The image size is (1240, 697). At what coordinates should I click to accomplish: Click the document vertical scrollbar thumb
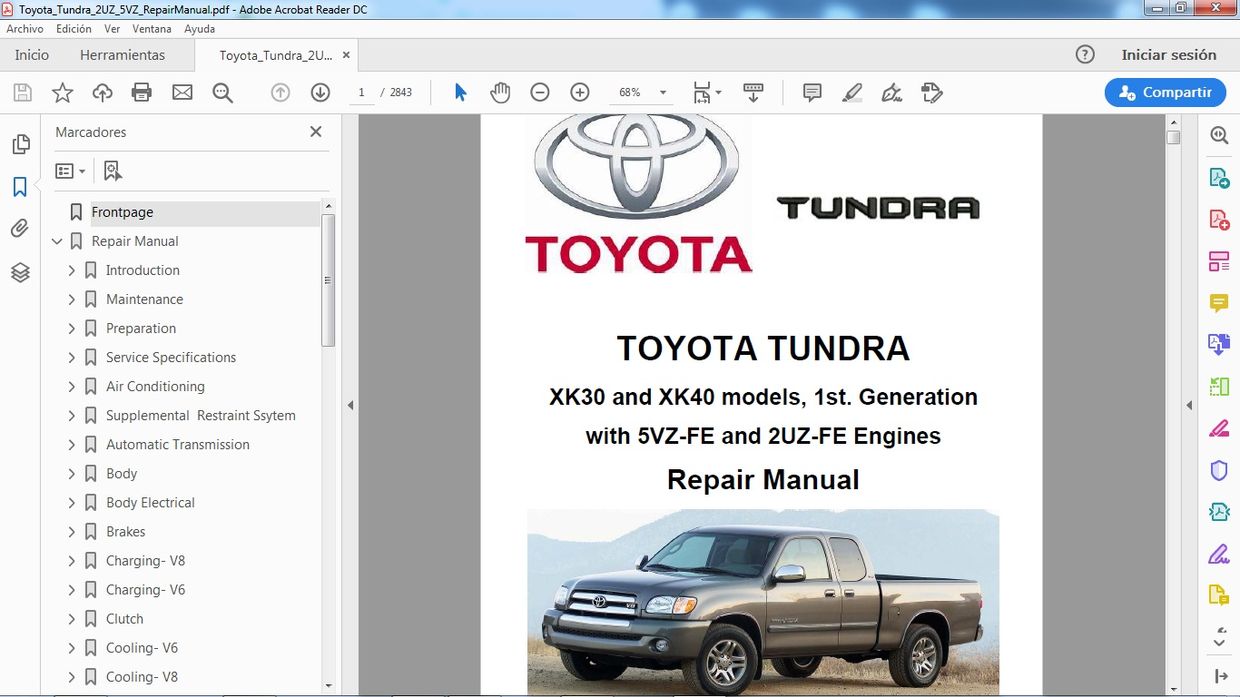(1173, 138)
